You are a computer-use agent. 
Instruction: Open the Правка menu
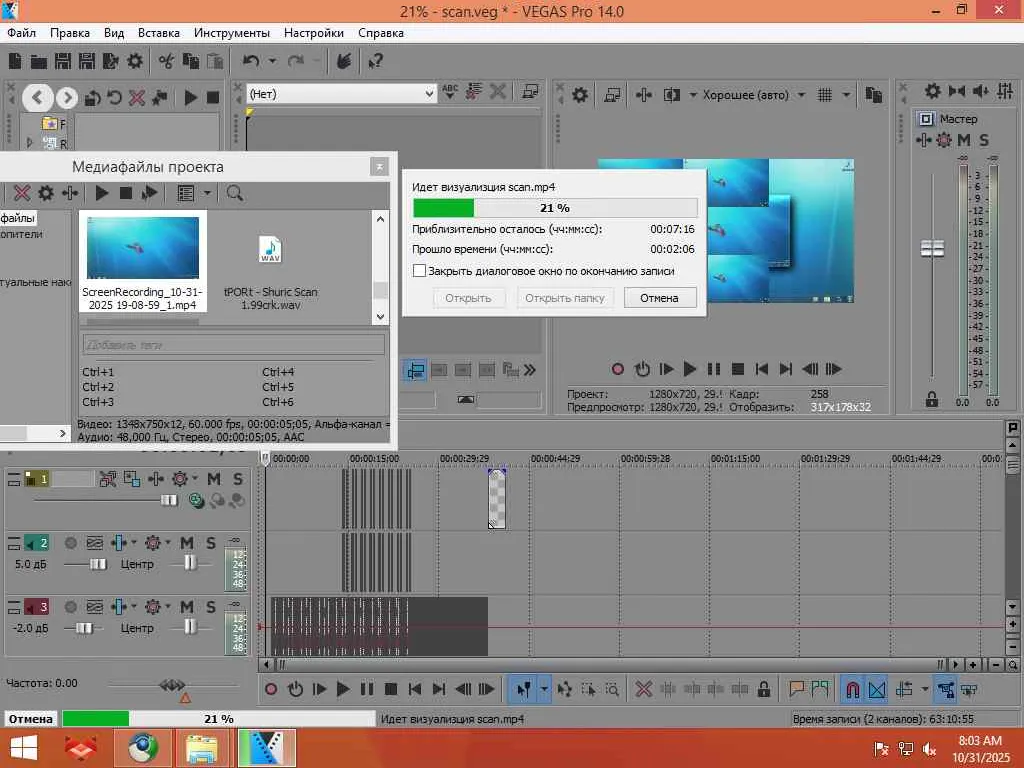[70, 33]
